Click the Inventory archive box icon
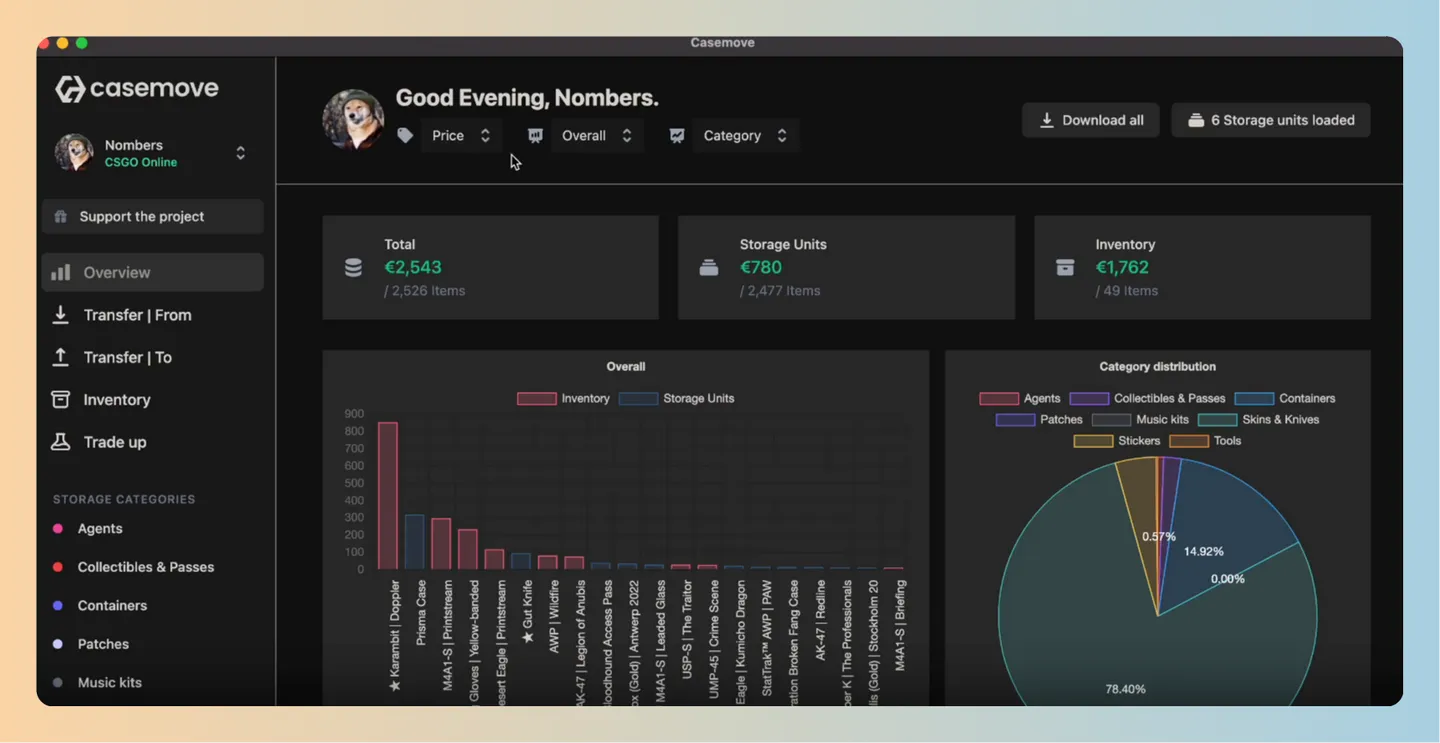The image size is (1440, 743). click(60, 399)
